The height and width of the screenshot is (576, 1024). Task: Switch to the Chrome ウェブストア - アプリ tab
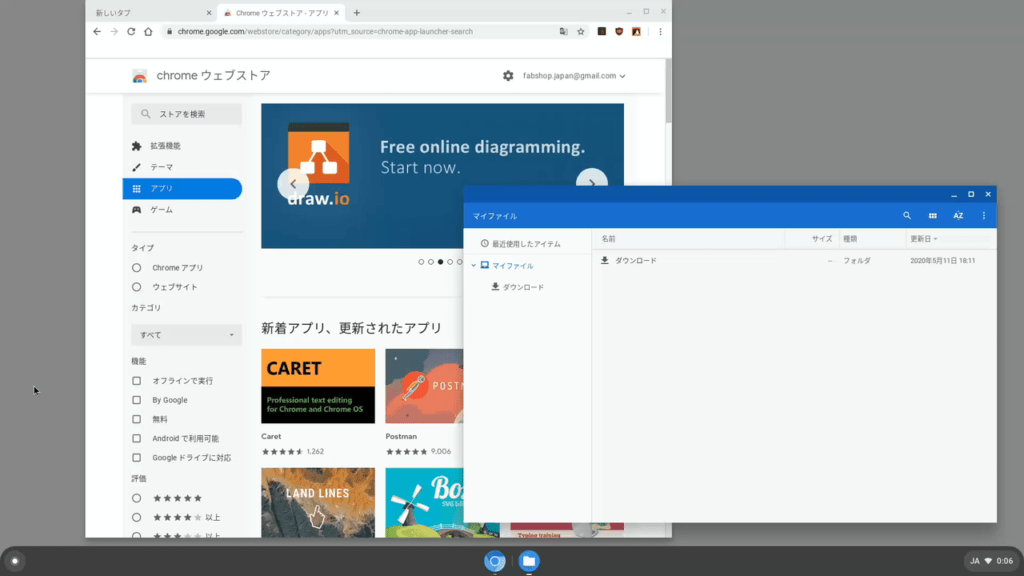point(281,13)
